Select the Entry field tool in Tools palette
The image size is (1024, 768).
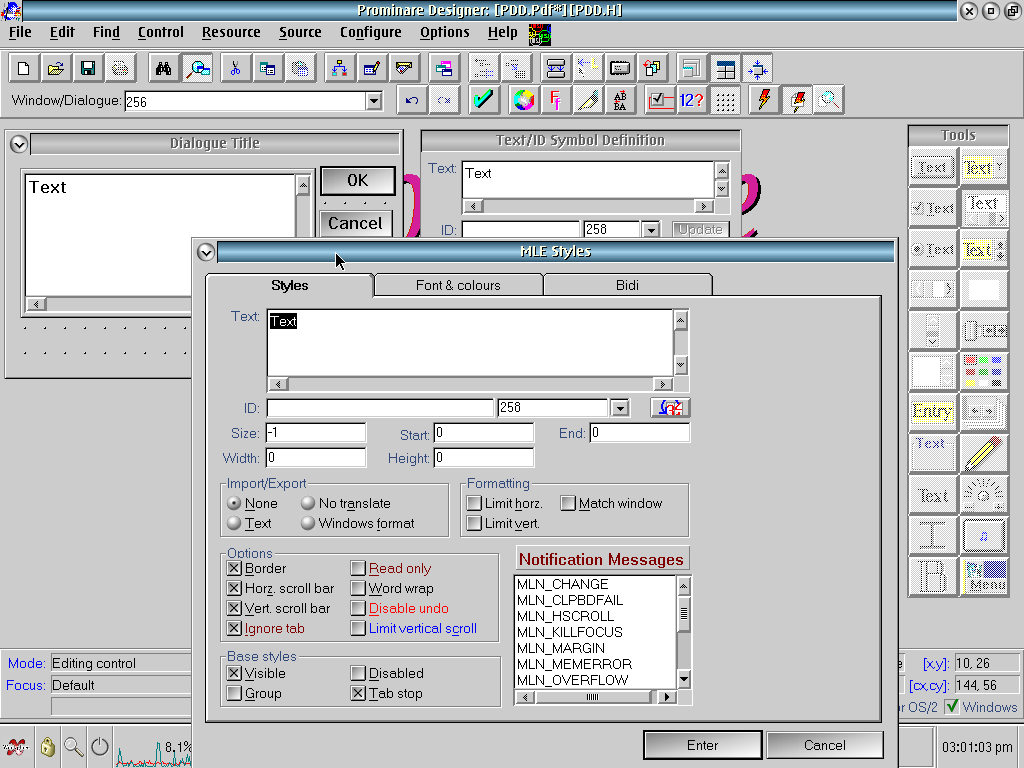point(933,411)
